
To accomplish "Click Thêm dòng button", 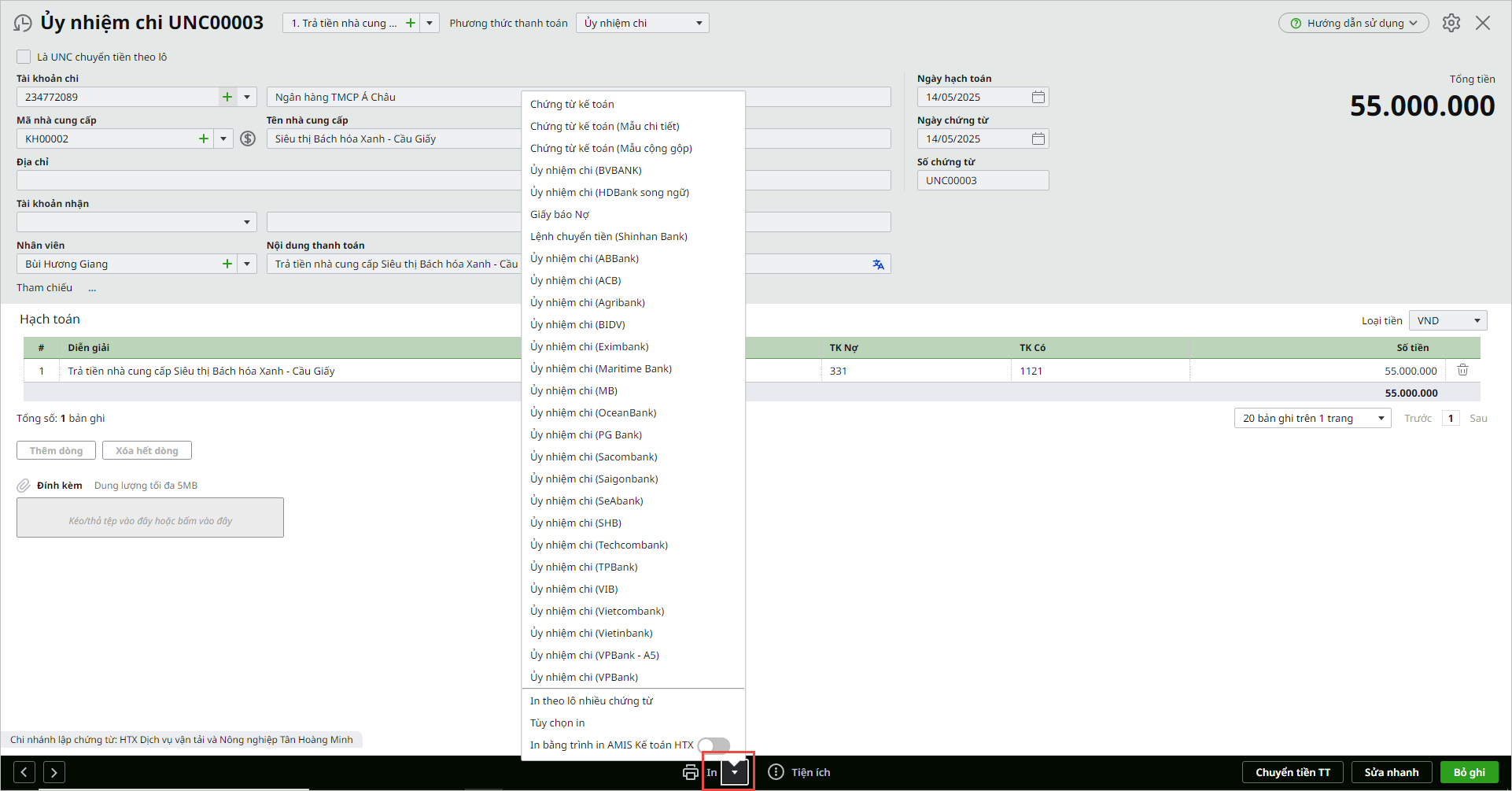I will [x=56, y=450].
